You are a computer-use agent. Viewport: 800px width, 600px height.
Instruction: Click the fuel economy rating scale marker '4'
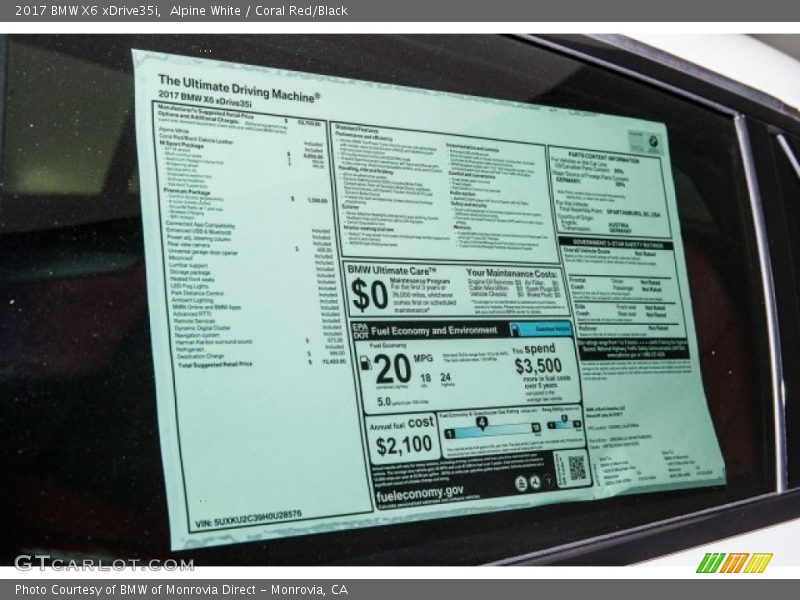[x=482, y=422]
